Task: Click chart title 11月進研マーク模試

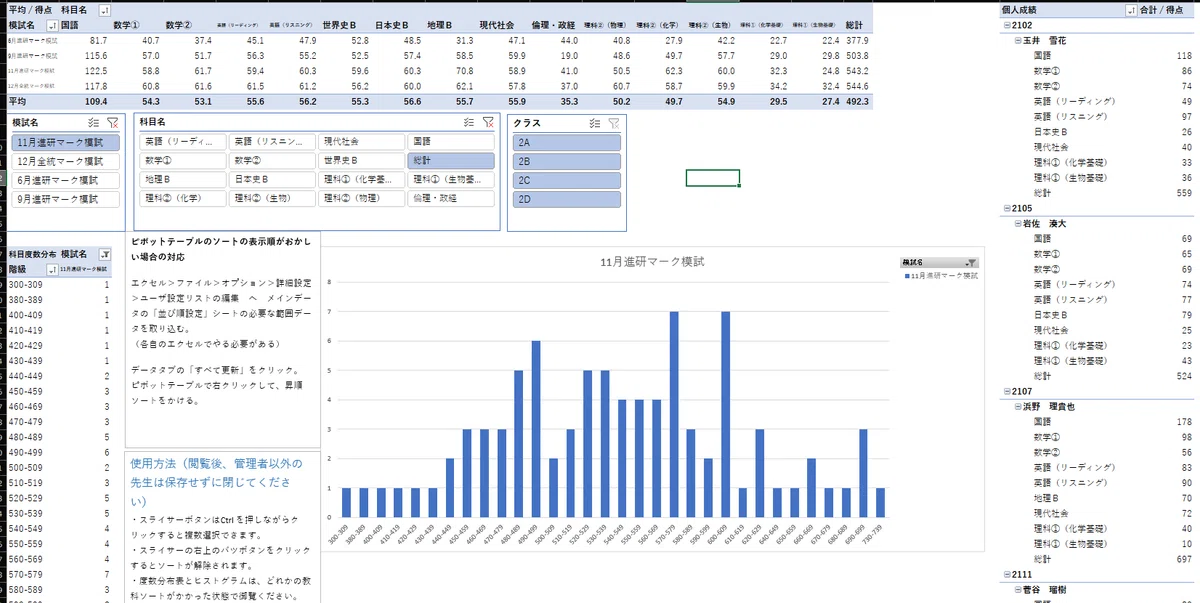Action: (652, 261)
